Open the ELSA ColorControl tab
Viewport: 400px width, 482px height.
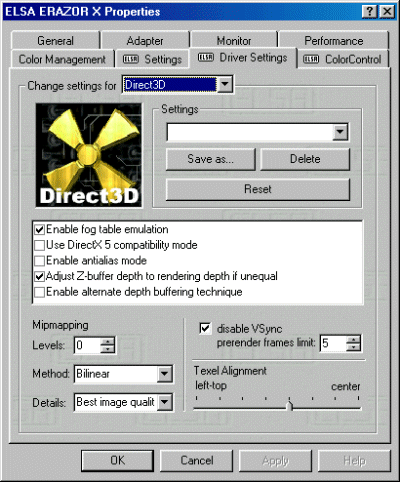click(x=343, y=59)
